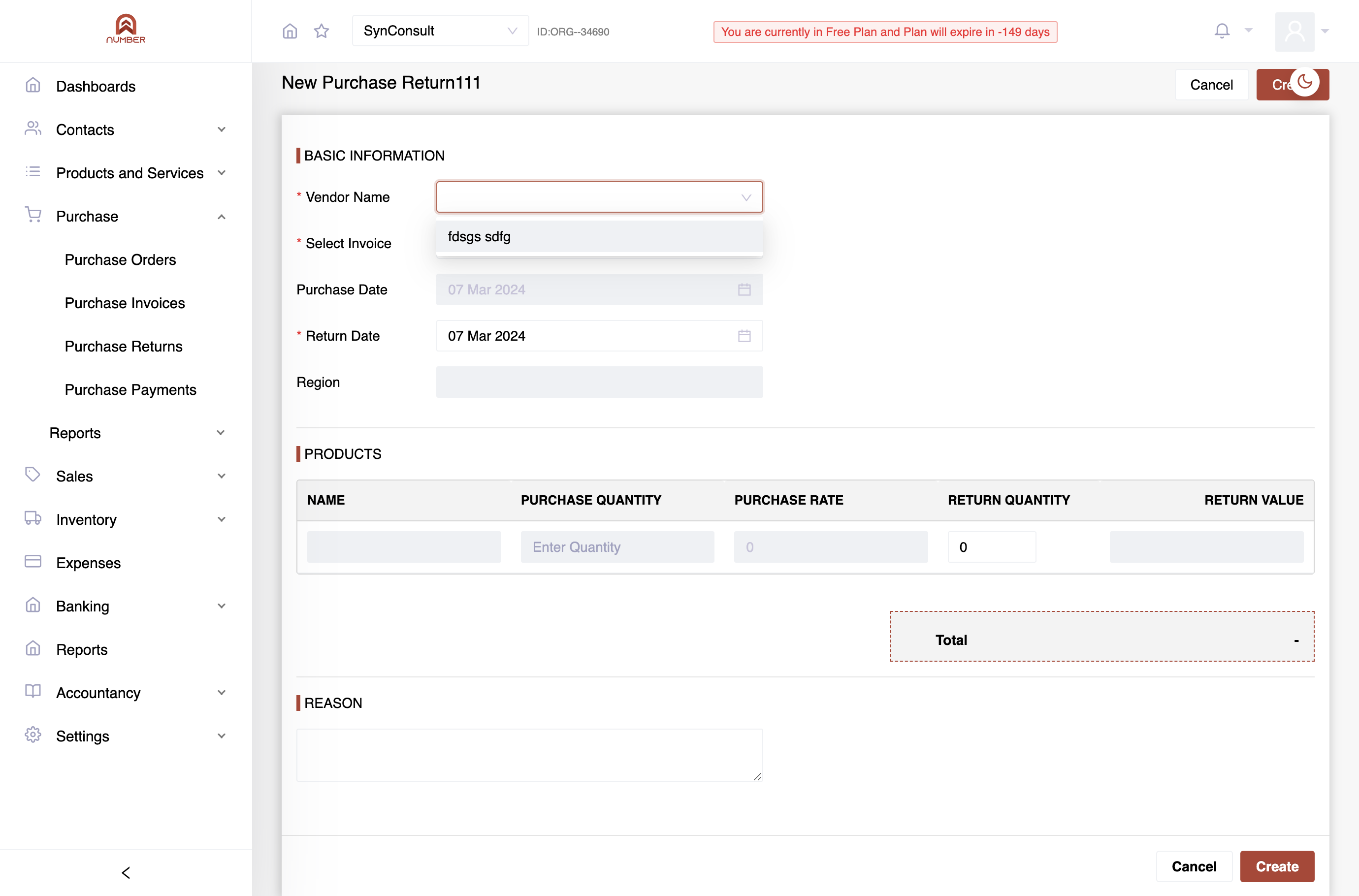Collapse the Purchase menu chevron
The width and height of the screenshot is (1359, 896).
pyautogui.click(x=221, y=217)
